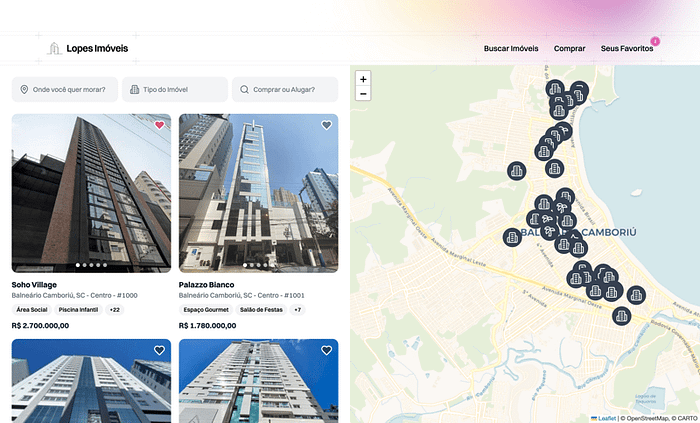
Task: Click the location pin icon in search
Action: point(24,89)
